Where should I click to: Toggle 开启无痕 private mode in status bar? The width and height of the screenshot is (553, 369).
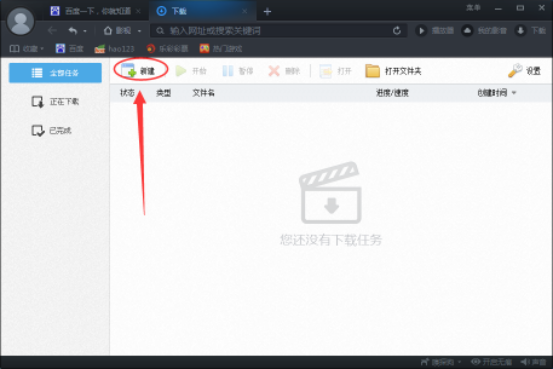(x=491, y=362)
